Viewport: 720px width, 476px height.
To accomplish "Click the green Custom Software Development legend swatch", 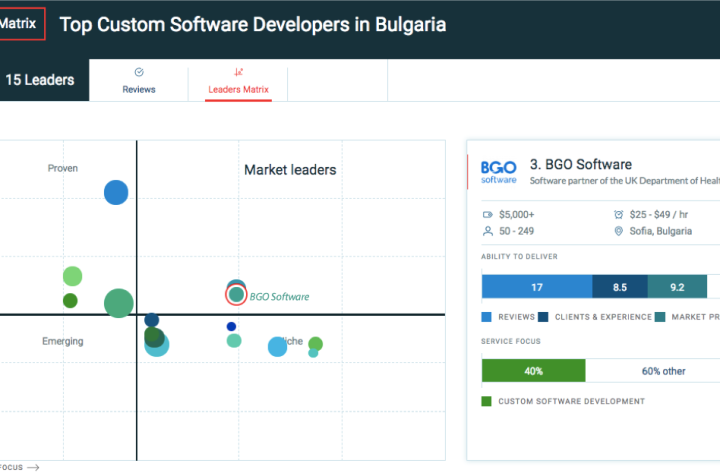I will (x=487, y=401).
